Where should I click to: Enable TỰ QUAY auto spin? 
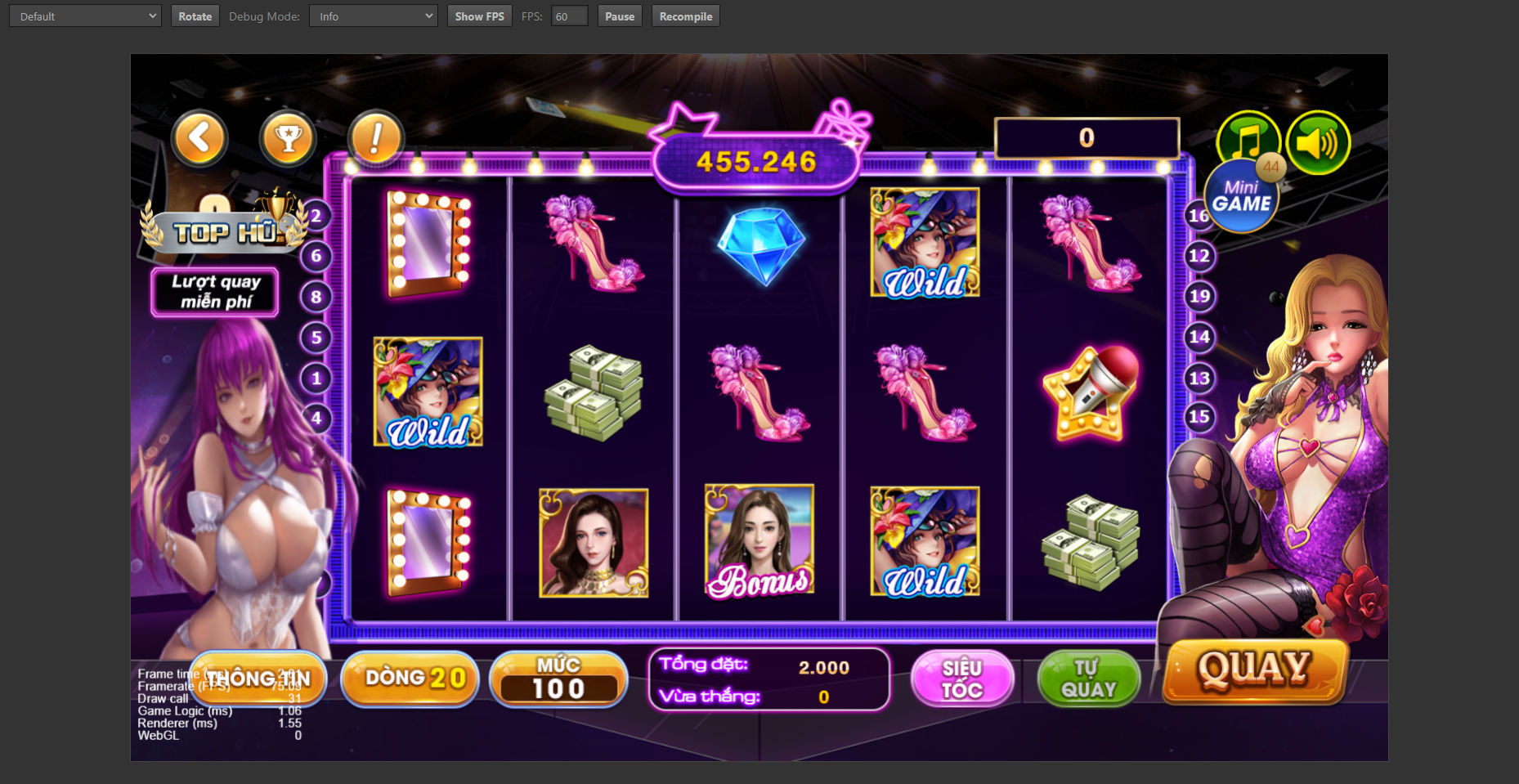pos(1088,679)
